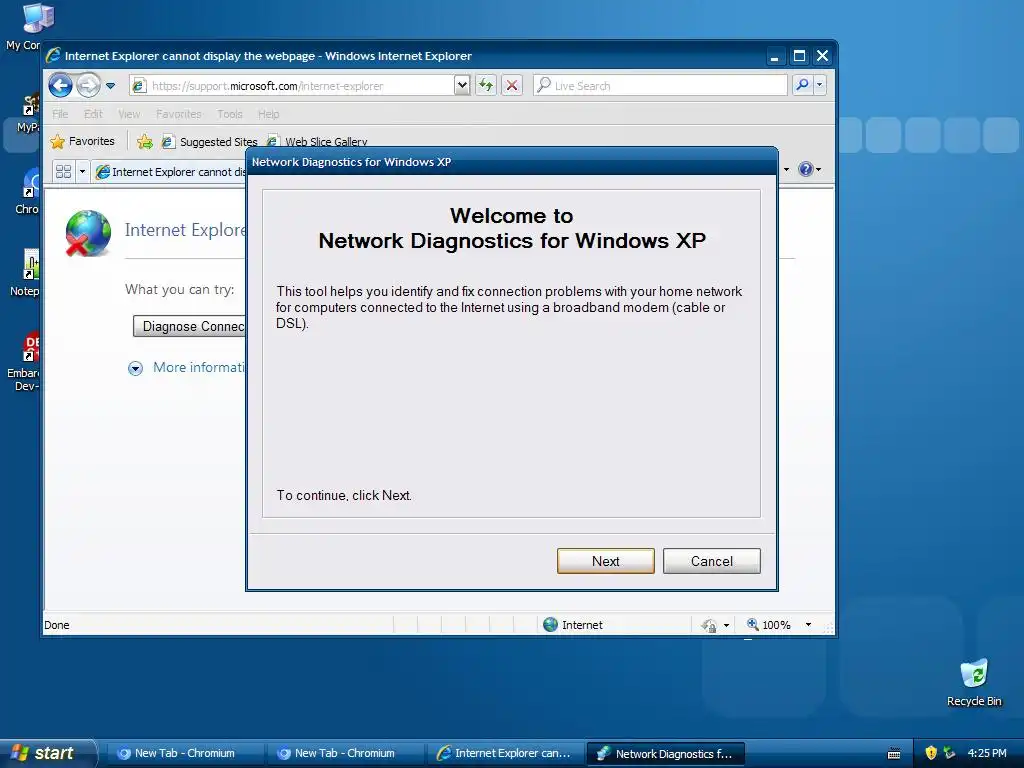Click the Back arrow in Internet Explorer
1024x768 pixels.
pyautogui.click(x=60, y=86)
